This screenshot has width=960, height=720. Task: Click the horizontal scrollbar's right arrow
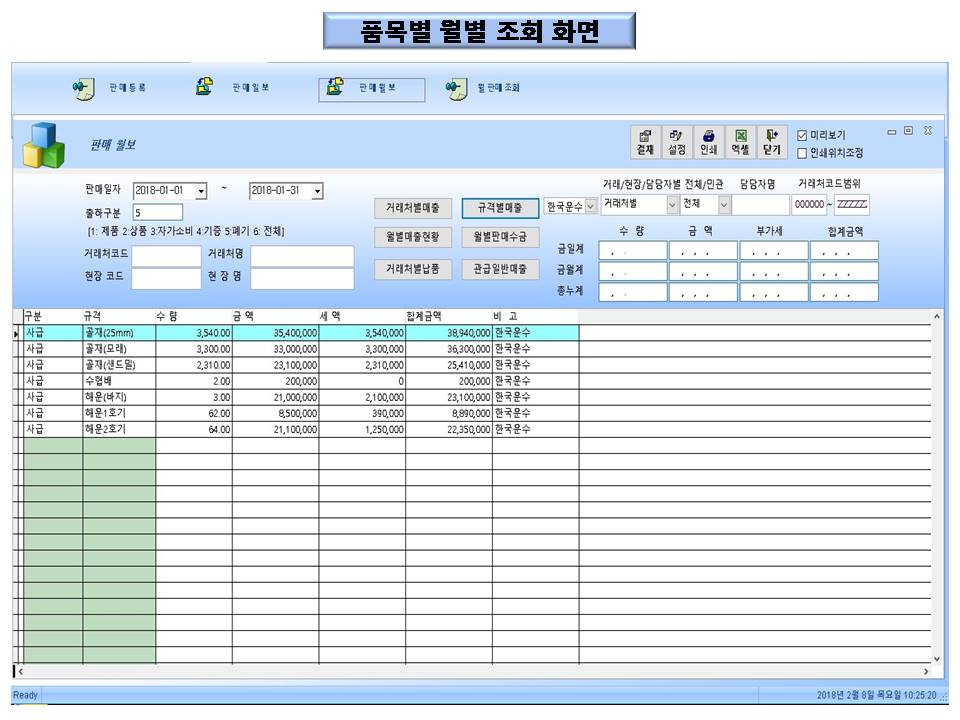point(924,671)
